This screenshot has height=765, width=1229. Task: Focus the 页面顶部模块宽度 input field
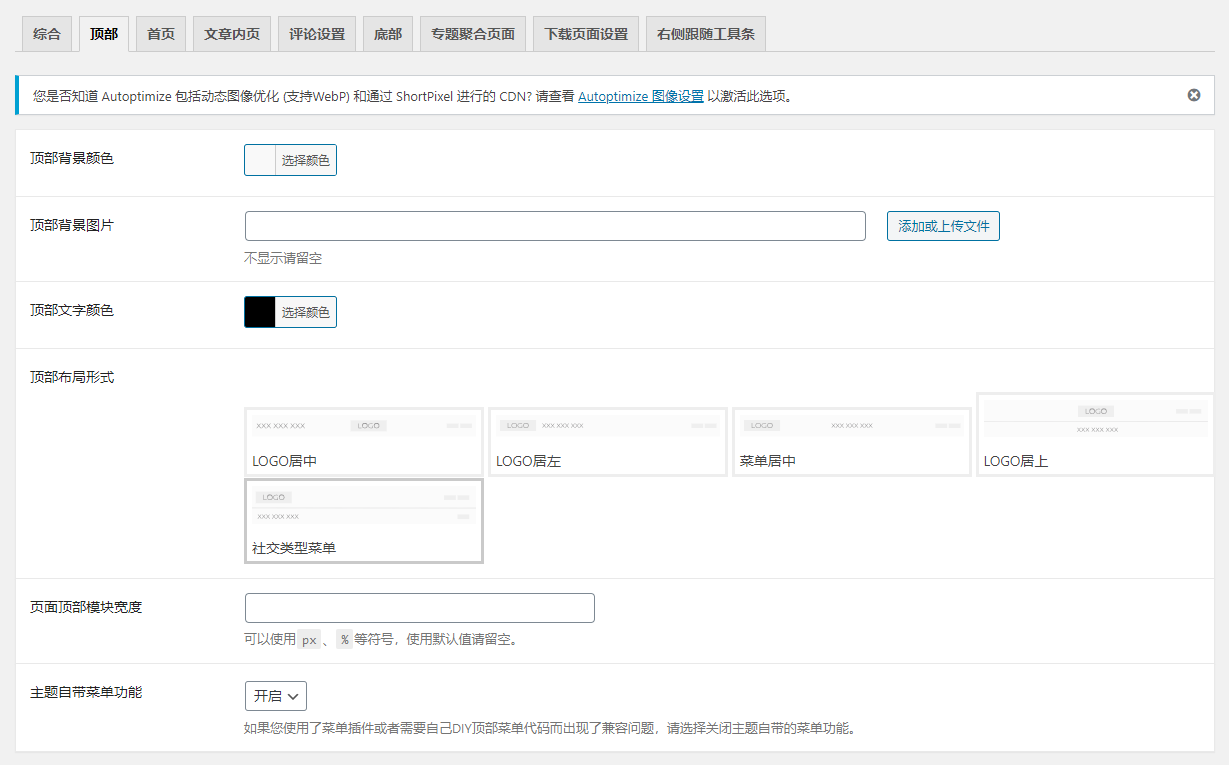(420, 608)
